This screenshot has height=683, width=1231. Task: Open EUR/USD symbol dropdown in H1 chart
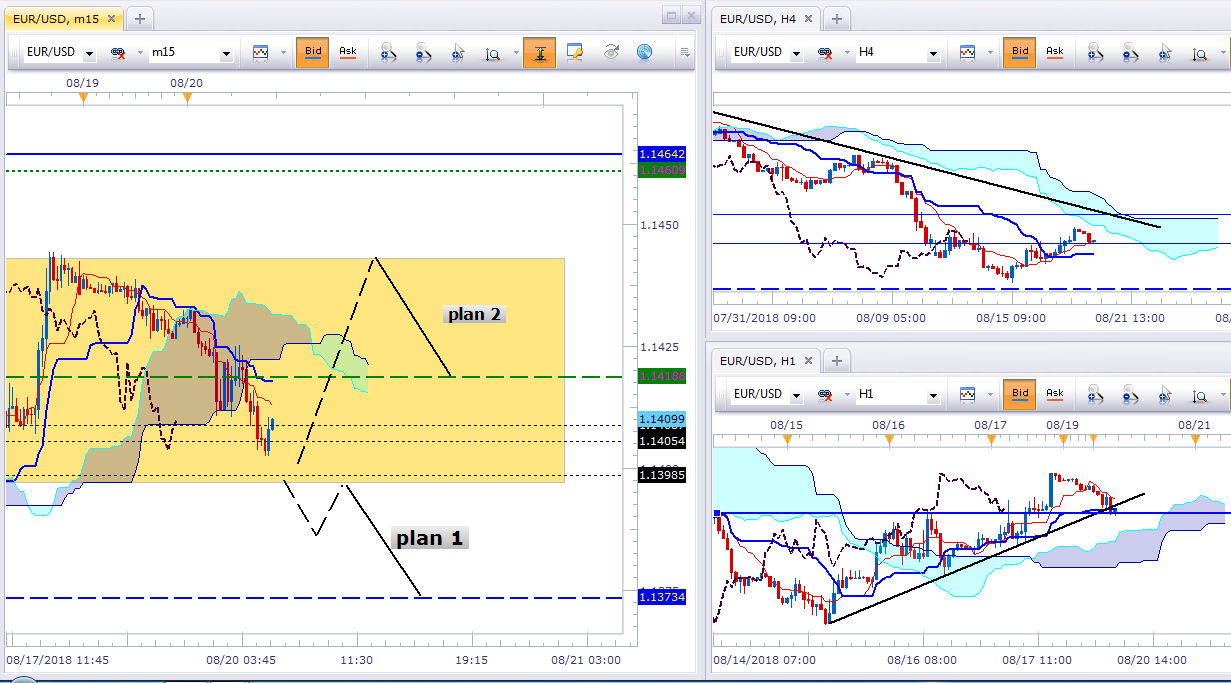coord(797,396)
